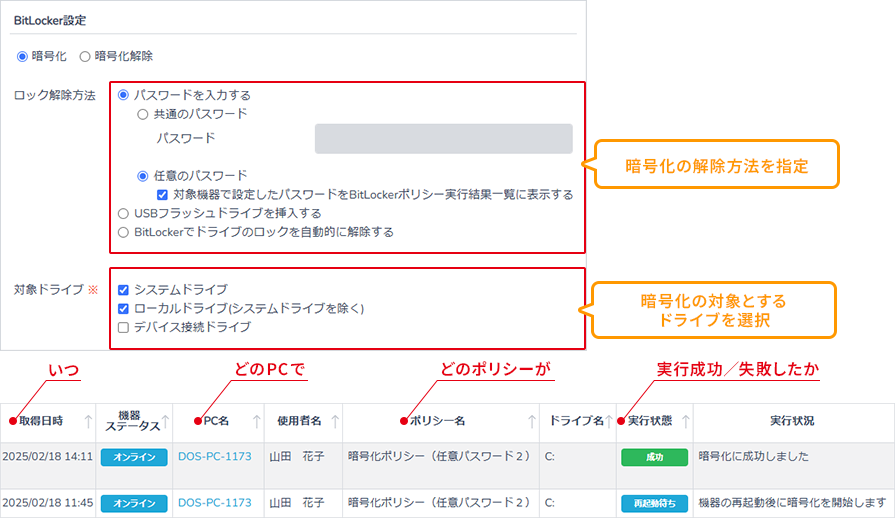Click the 実行状況 column header

click(x=792, y=421)
